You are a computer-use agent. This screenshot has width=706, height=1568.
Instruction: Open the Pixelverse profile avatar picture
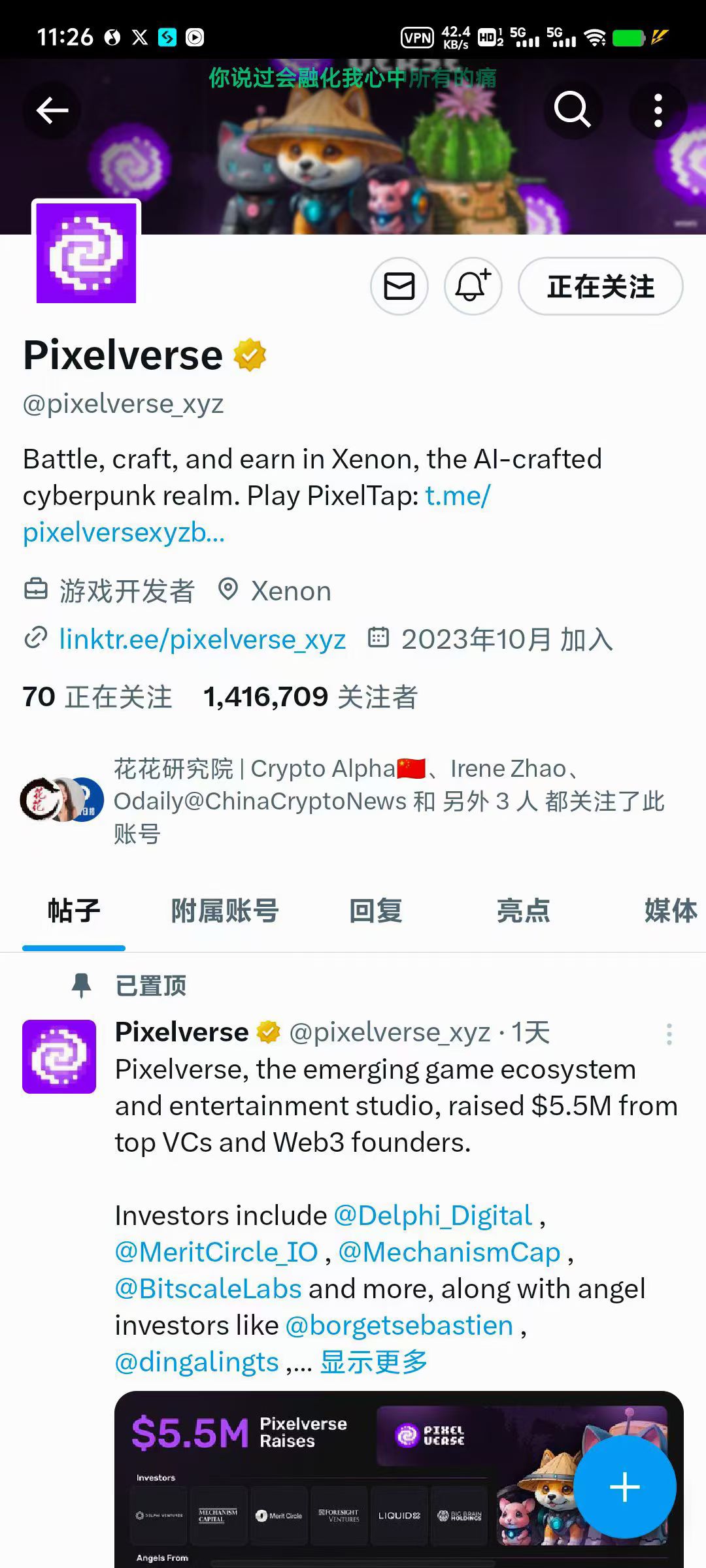pyautogui.click(x=86, y=253)
